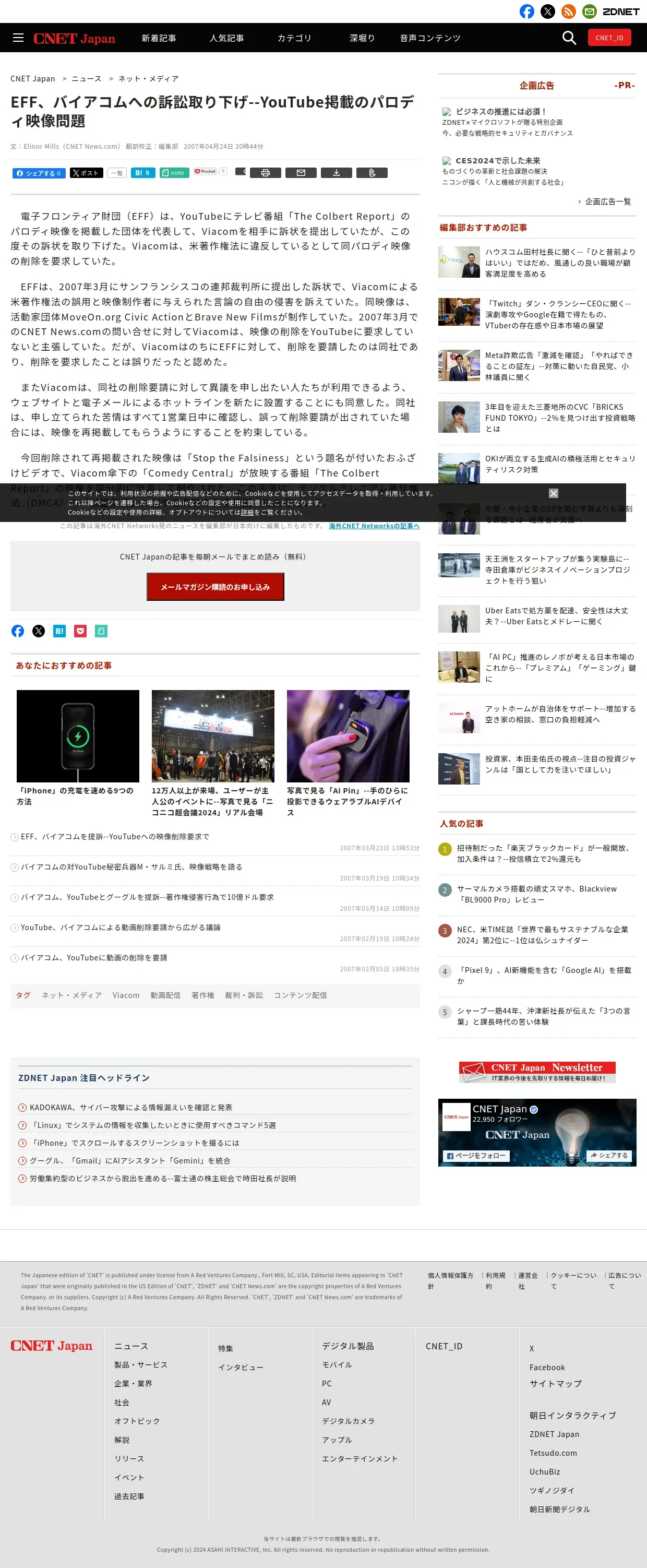
Task: Open the Ai Pin wearable device thumbnail
Action: pos(348,736)
